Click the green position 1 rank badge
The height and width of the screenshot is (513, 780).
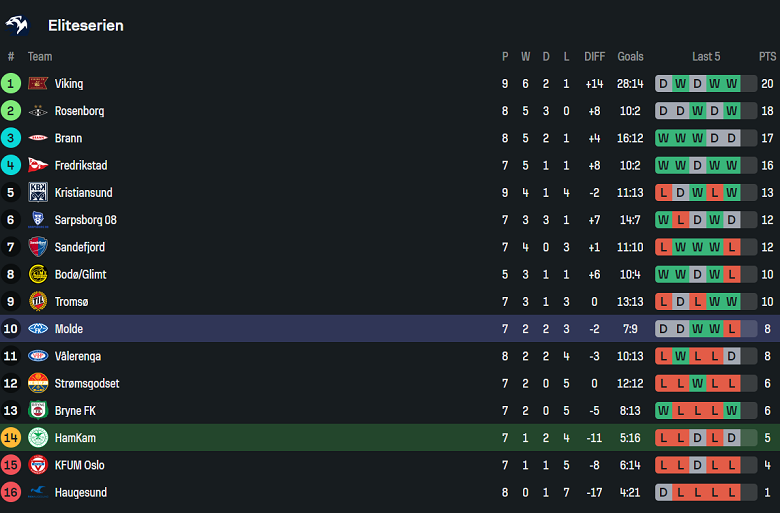pyautogui.click(x=11, y=84)
